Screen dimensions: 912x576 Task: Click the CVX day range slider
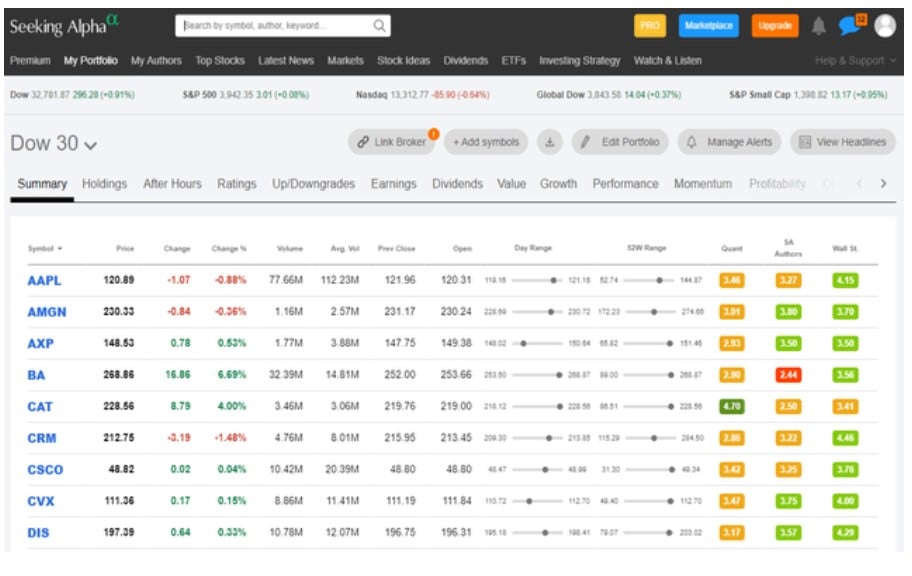click(537, 501)
